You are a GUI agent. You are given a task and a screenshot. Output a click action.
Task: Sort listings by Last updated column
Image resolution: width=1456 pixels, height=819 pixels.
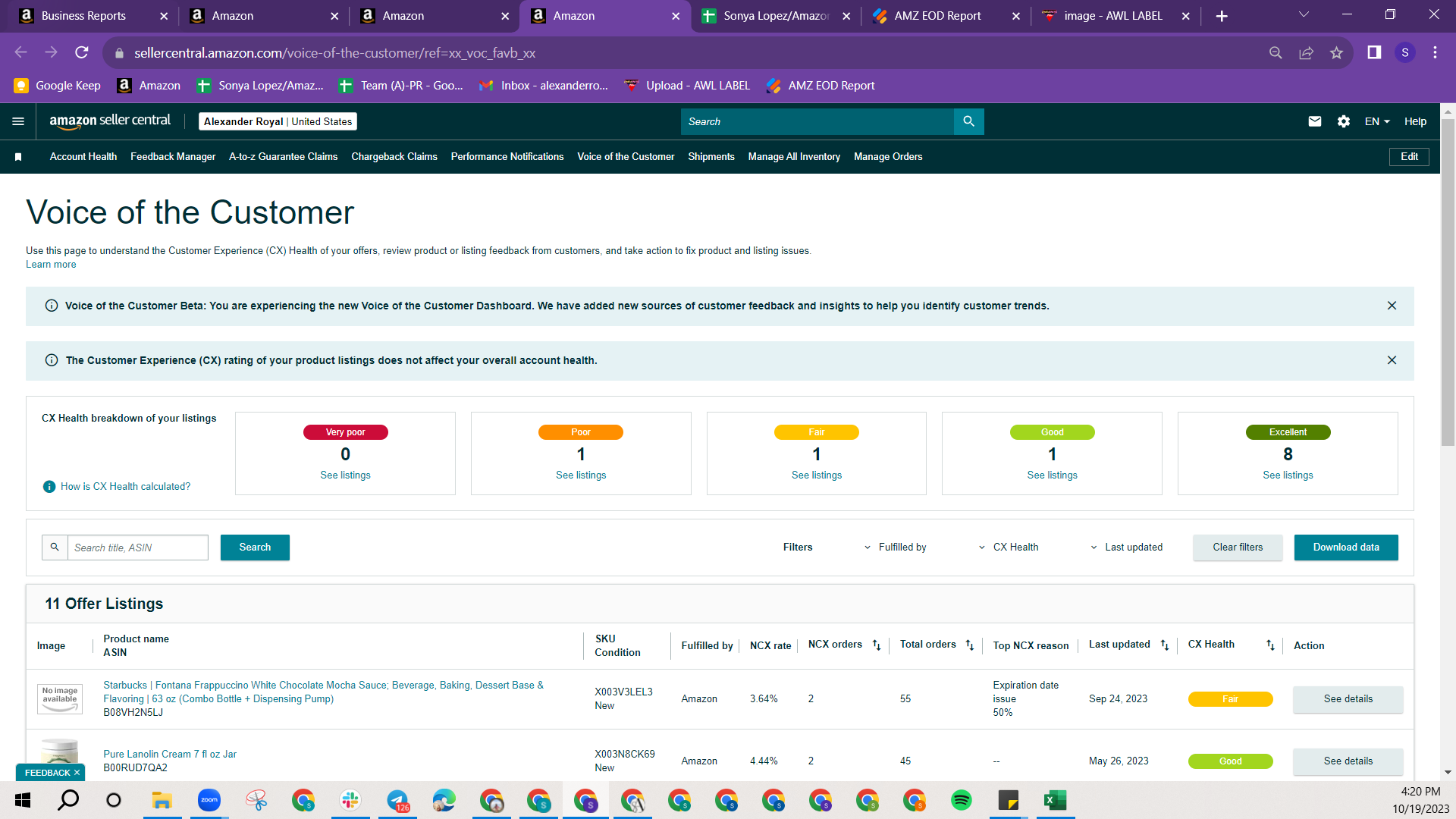point(1165,645)
